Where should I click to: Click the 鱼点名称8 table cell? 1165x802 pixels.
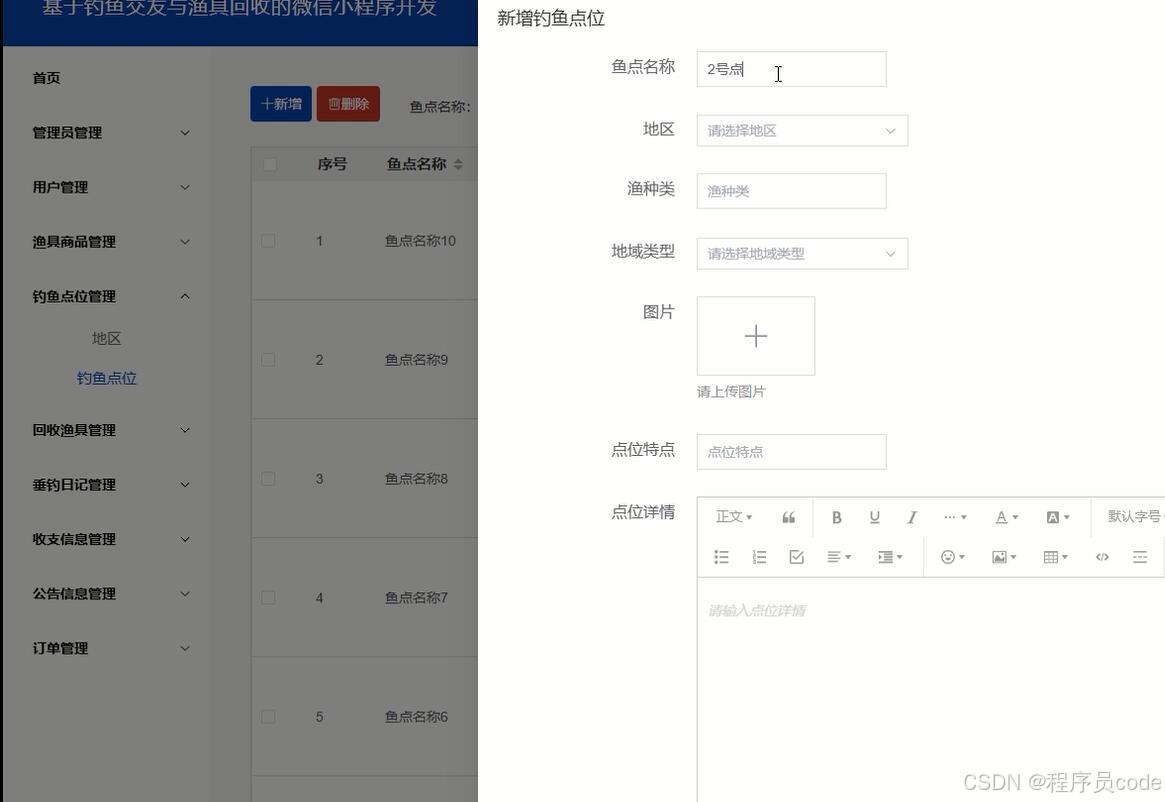[416, 479]
